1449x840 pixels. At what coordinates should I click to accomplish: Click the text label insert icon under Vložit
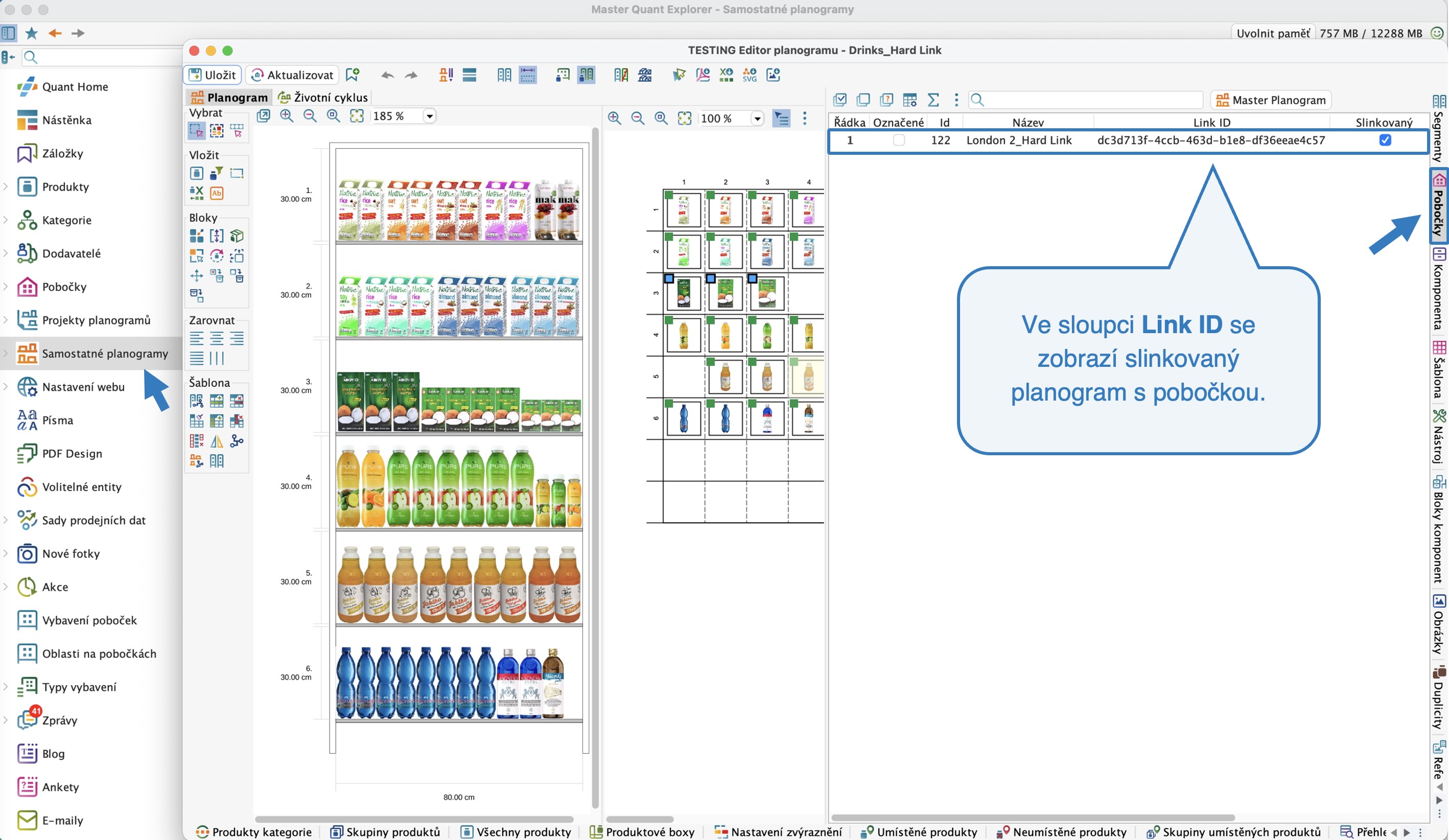point(217,193)
